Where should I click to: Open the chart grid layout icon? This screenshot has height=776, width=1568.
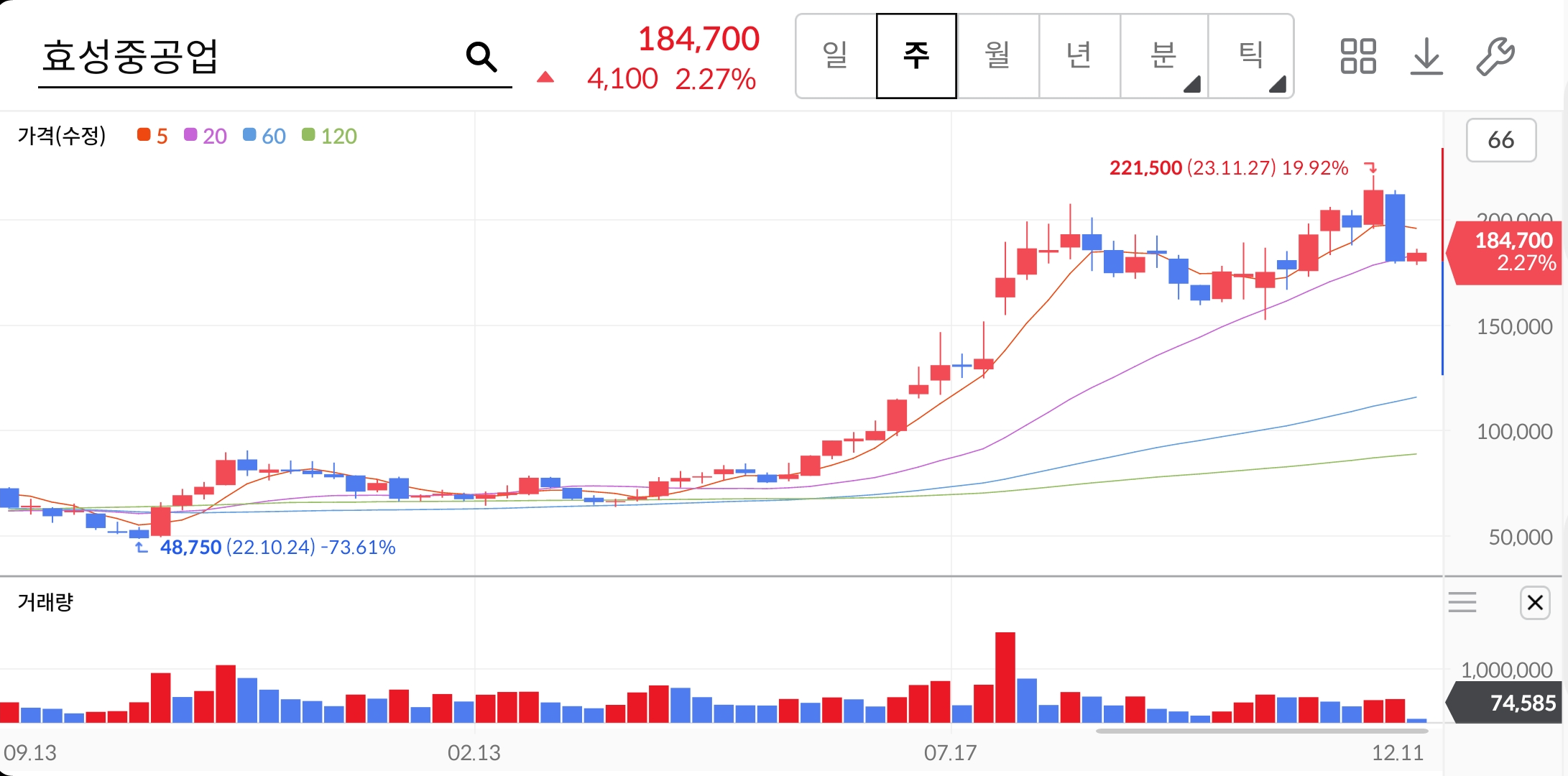1357,56
